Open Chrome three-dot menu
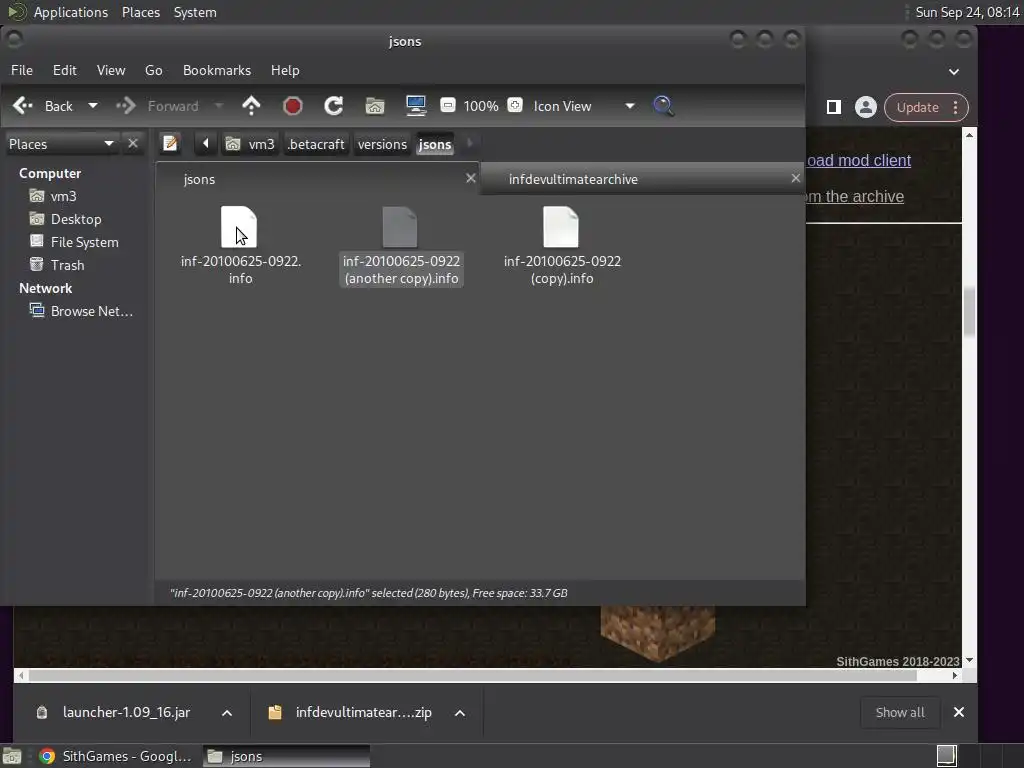The height and width of the screenshot is (768, 1024). [x=955, y=107]
